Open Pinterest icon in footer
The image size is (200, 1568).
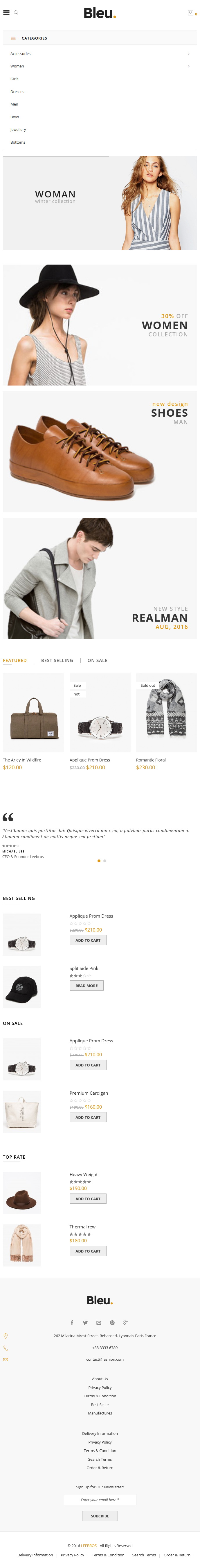coord(112,1322)
